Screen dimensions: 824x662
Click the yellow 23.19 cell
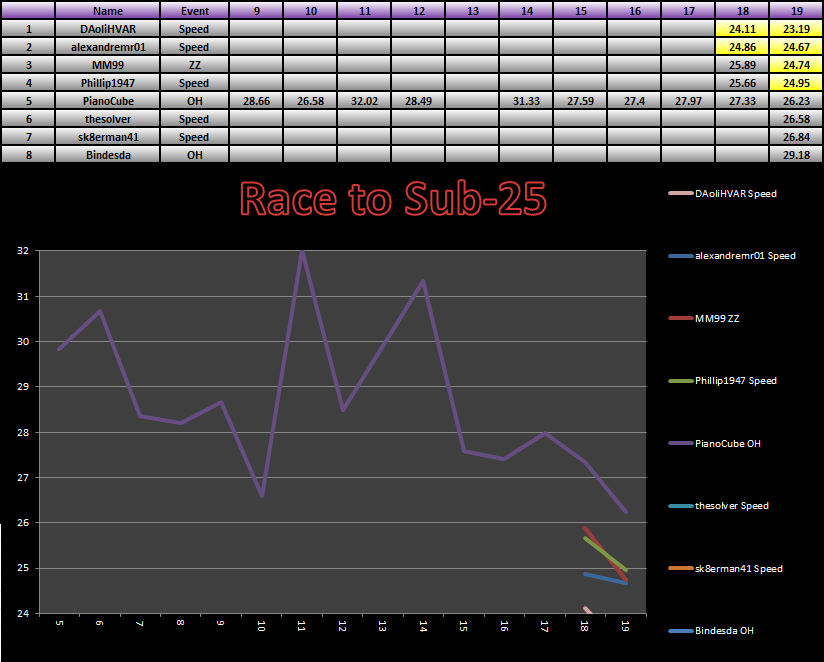point(797,29)
